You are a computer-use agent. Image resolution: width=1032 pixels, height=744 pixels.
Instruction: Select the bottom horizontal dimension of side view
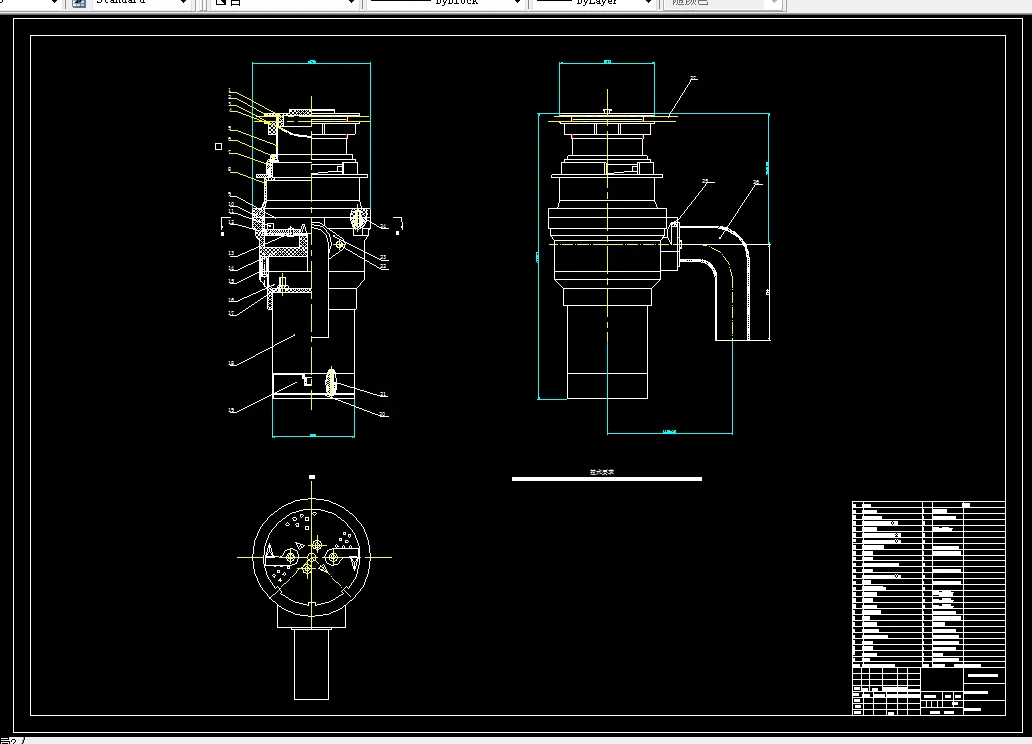[x=669, y=433]
